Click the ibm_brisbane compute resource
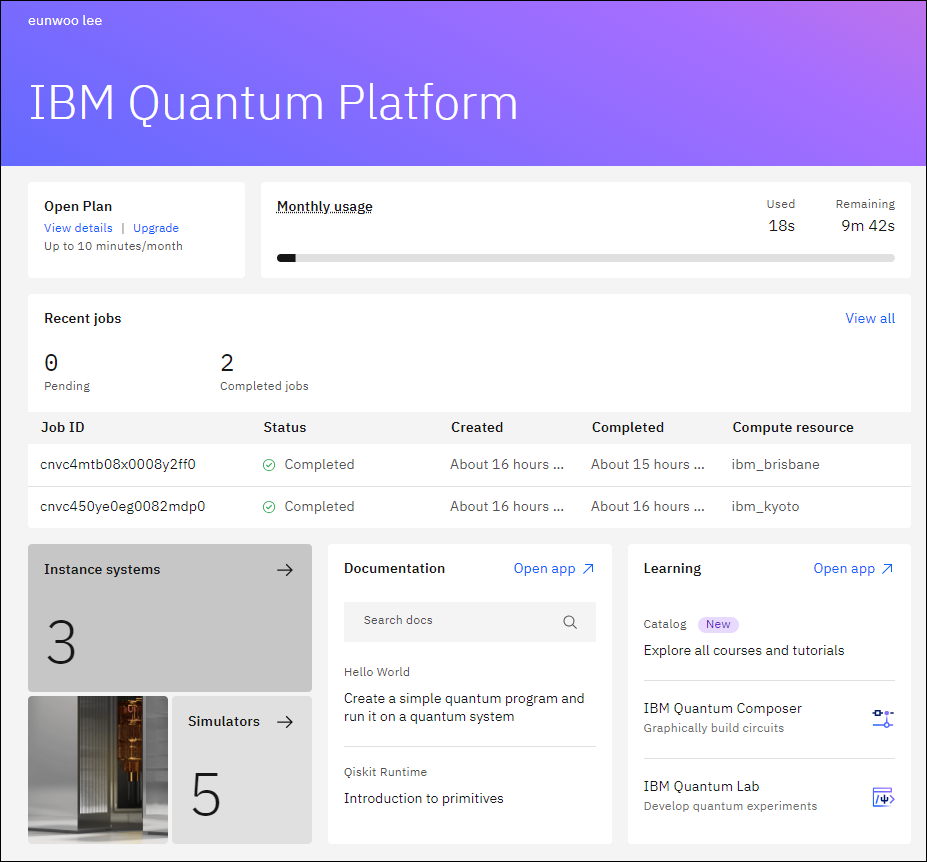927x862 pixels. (x=775, y=465)
